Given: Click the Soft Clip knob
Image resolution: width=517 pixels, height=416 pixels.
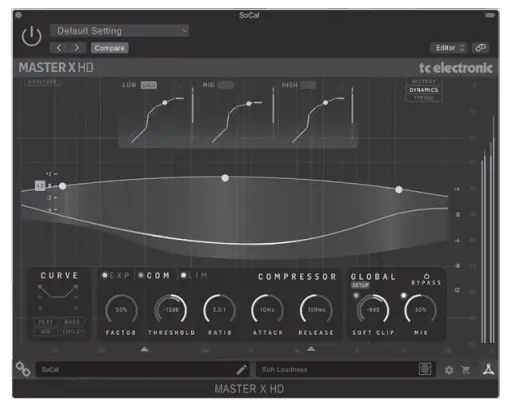Looking at the screenshot, I should click(373, 310).
